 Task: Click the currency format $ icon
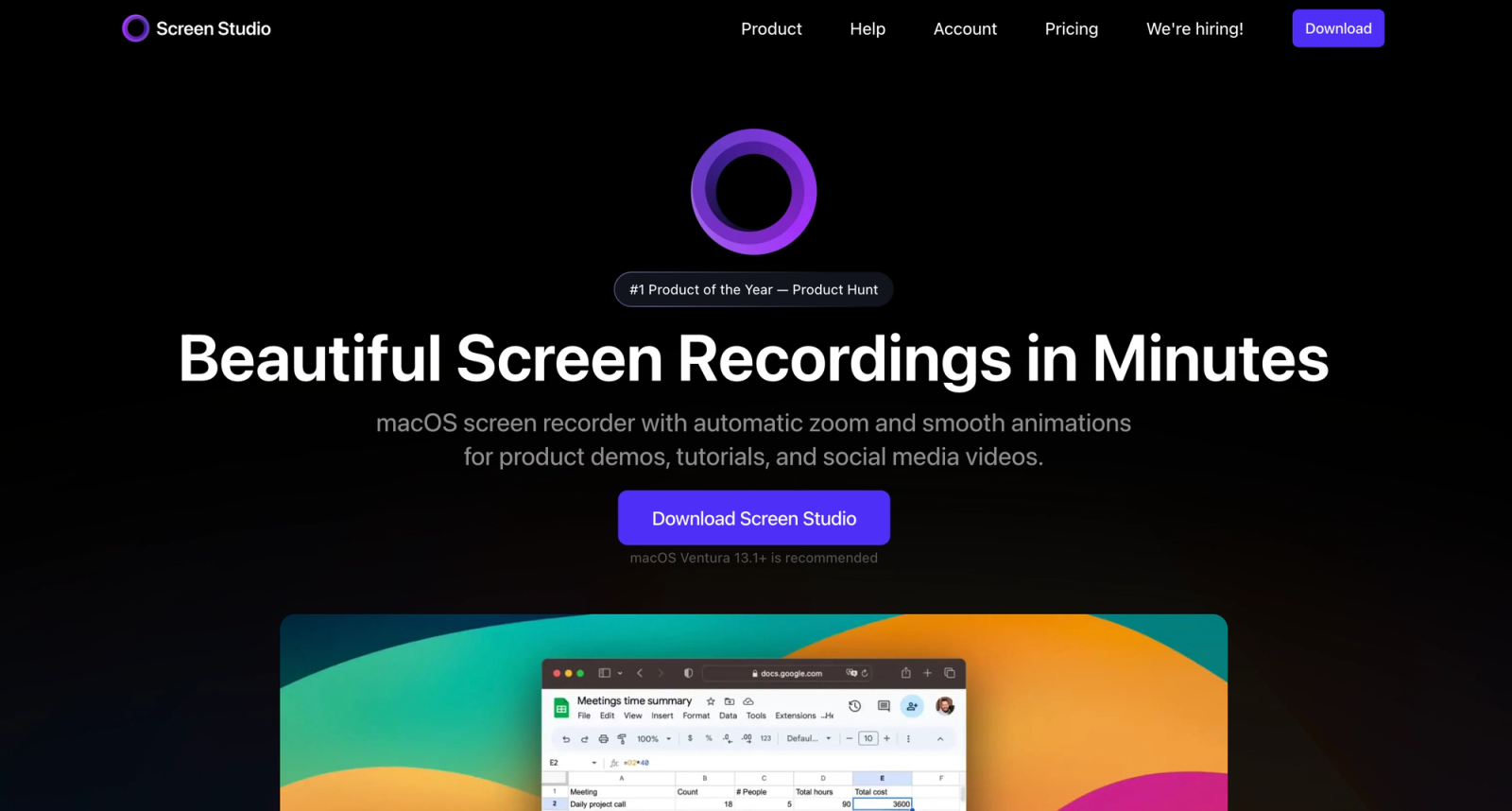pyautogui.click(x=690, y=738)
